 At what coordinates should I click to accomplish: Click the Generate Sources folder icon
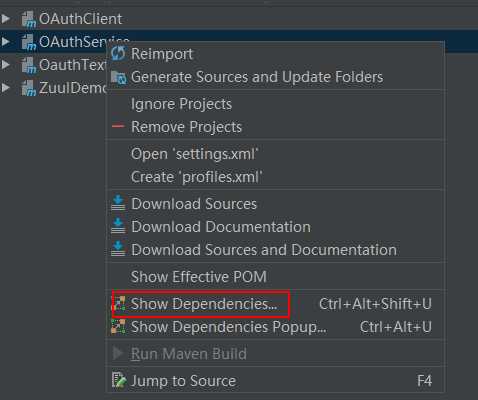tap(119, 77)
